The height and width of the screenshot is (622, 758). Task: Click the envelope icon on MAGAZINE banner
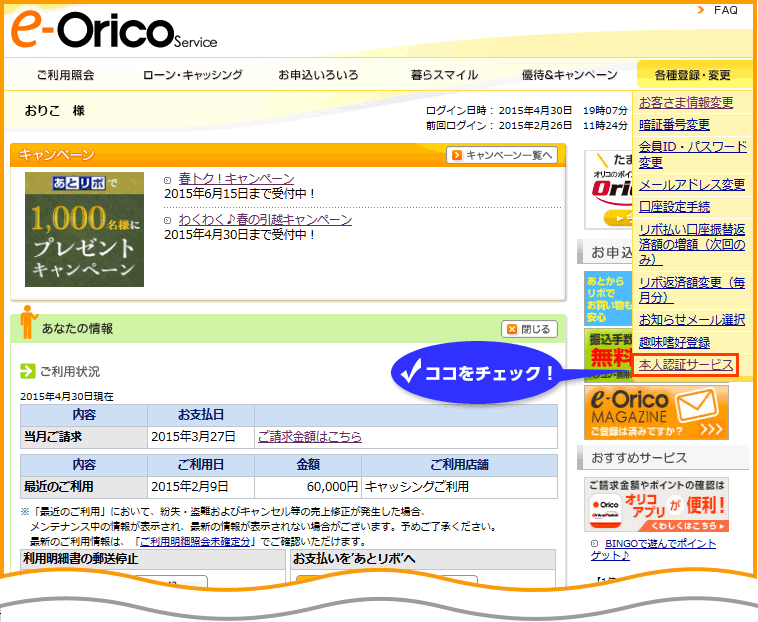pos(697,405)
